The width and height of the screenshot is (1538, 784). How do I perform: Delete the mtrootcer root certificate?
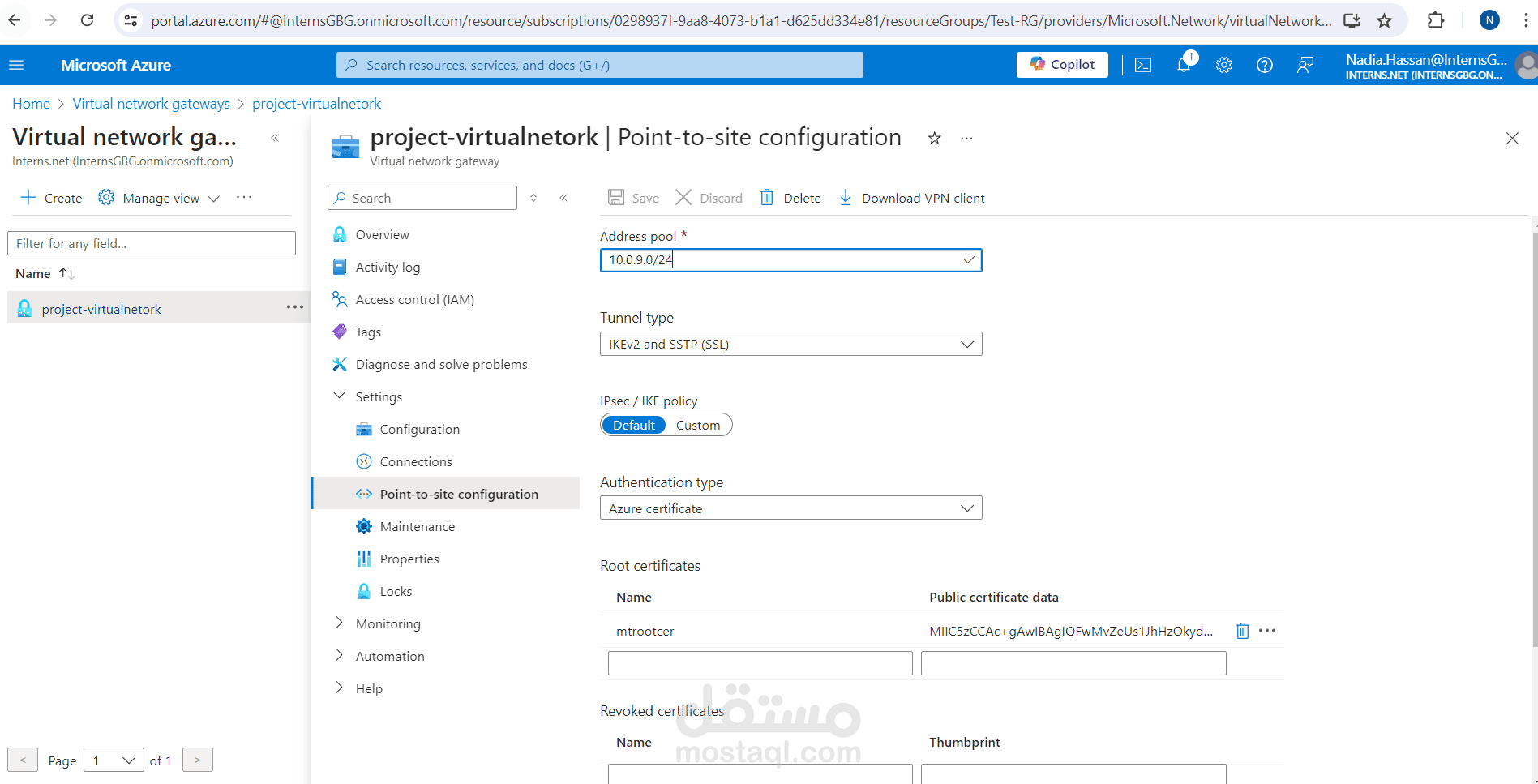coord(1242,631)
